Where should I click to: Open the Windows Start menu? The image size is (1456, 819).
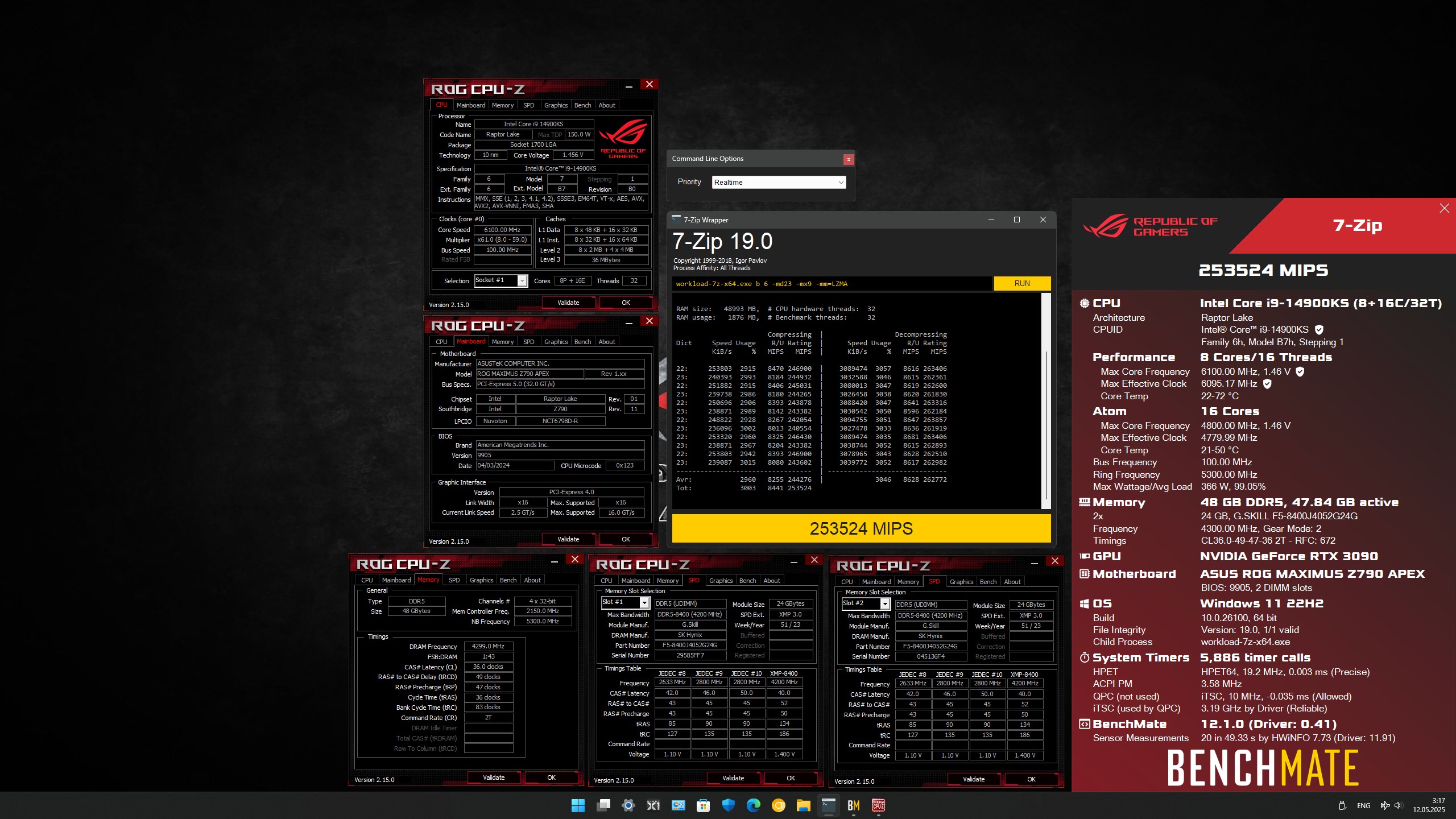tap(578, 805)
